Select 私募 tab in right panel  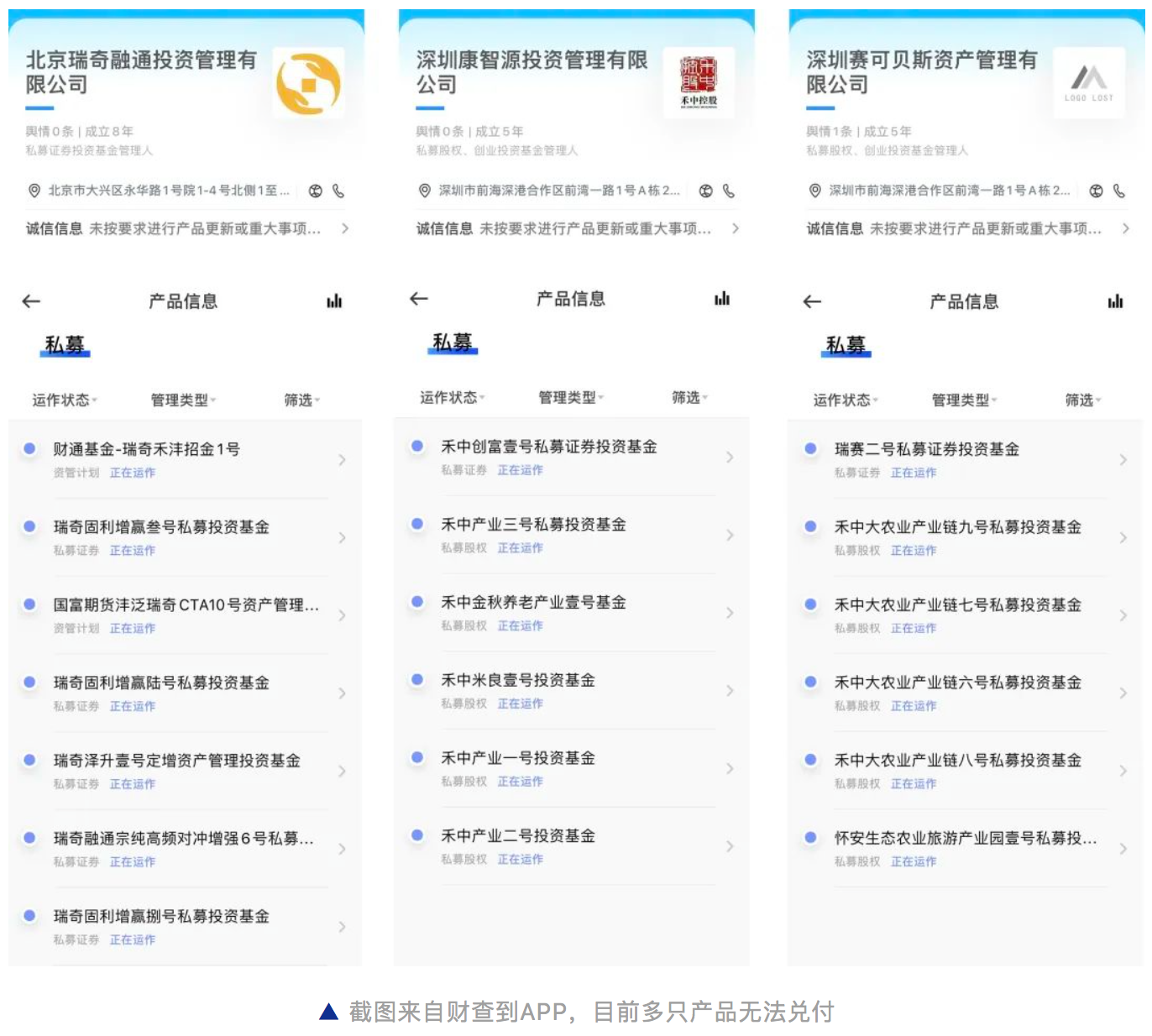[846, 345]
